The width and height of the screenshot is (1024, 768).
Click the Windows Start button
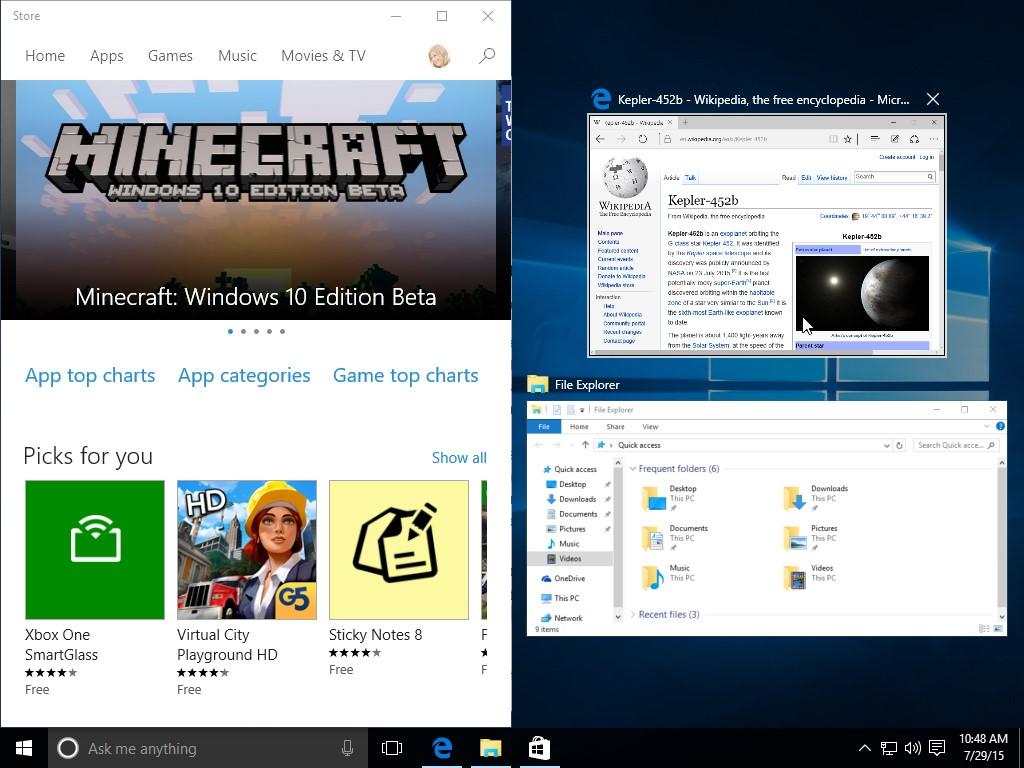click(24, 748)
